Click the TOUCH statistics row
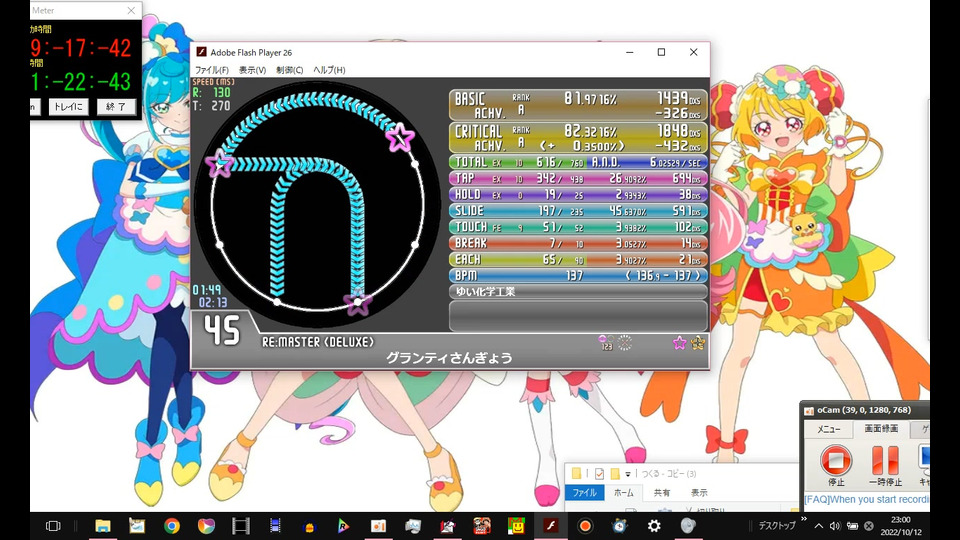The image size is (960, 540). click(578, 227)
